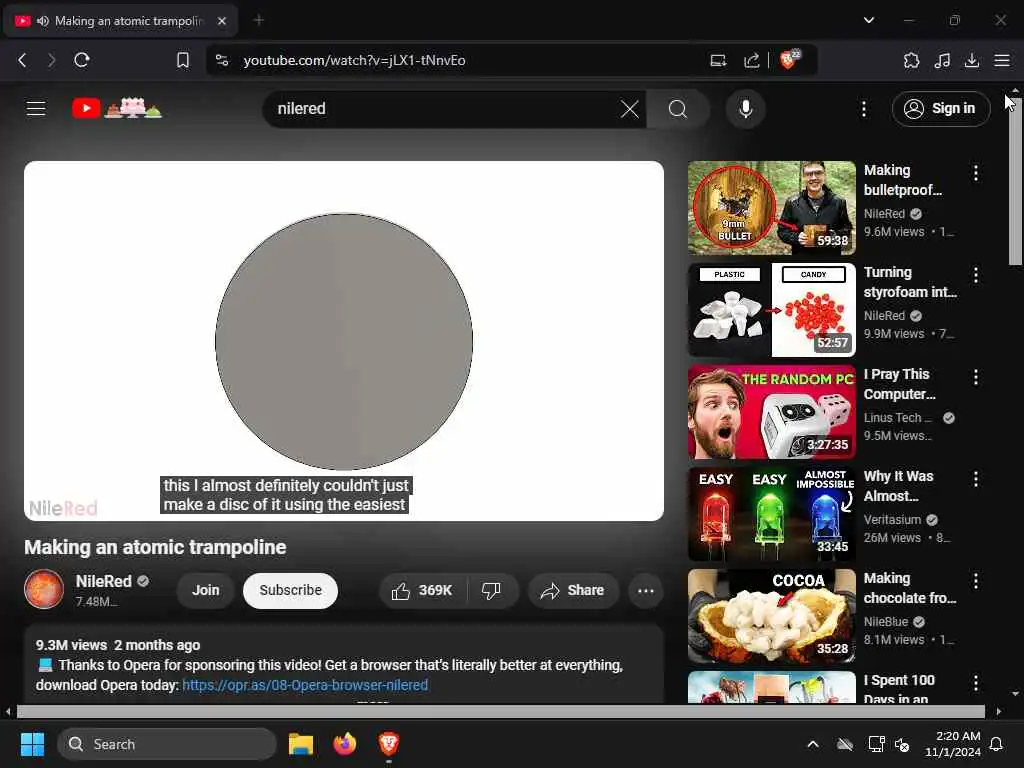The width and height of the screenshot is (1024, 768).
Task: Open the LED video thumbnail by Veritasium
Action: point(771,513)
